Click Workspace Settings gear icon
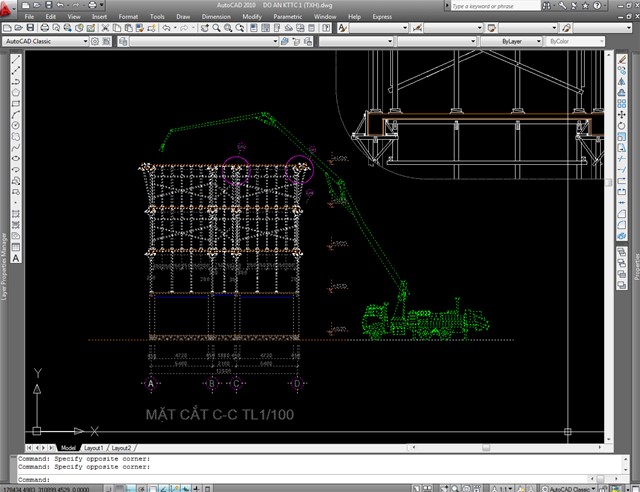Viewport: 640px width, 492px height. [x=95, y=41]
